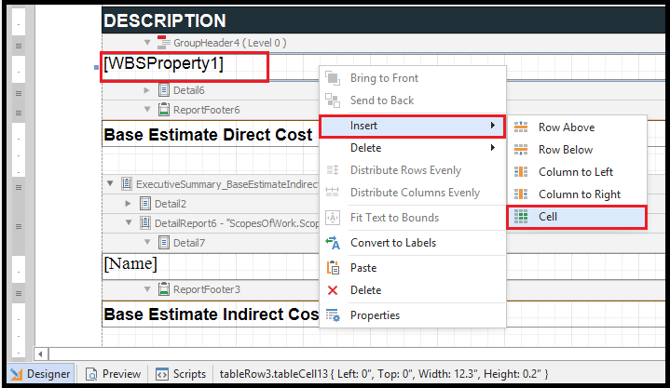Image resolution: width=670 pixels, height=388 pixels.
Task: Collapse the ExecutiveSummary_BaseEstimateIndirect report band
Action: (x=110, y=183)
